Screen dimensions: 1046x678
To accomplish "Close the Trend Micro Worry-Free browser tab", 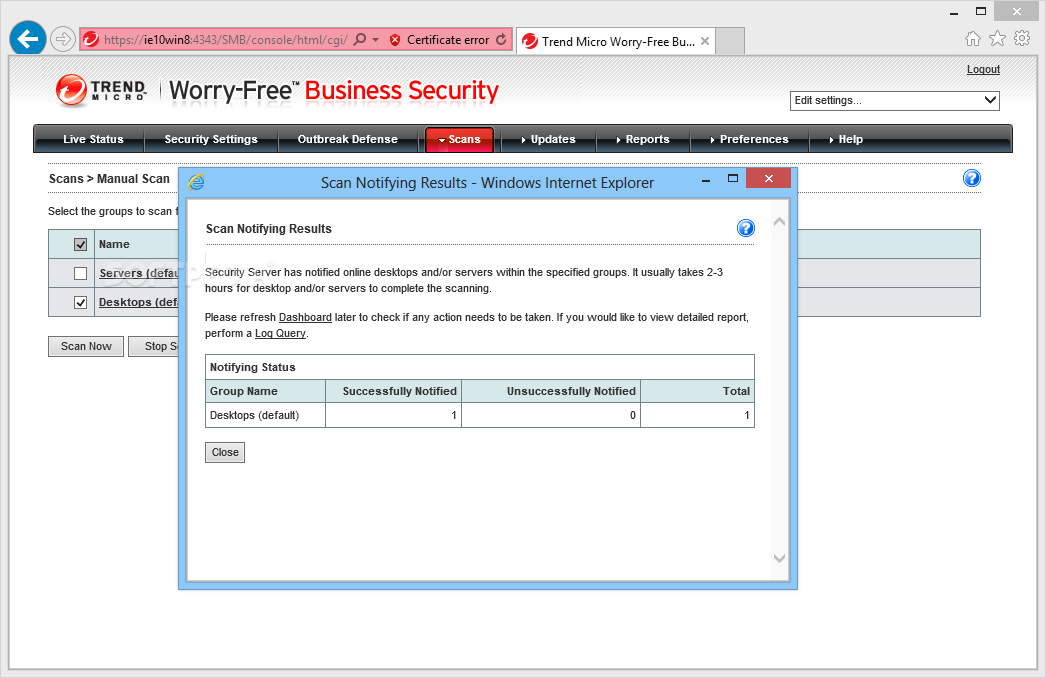I will (x=704, y=41).
